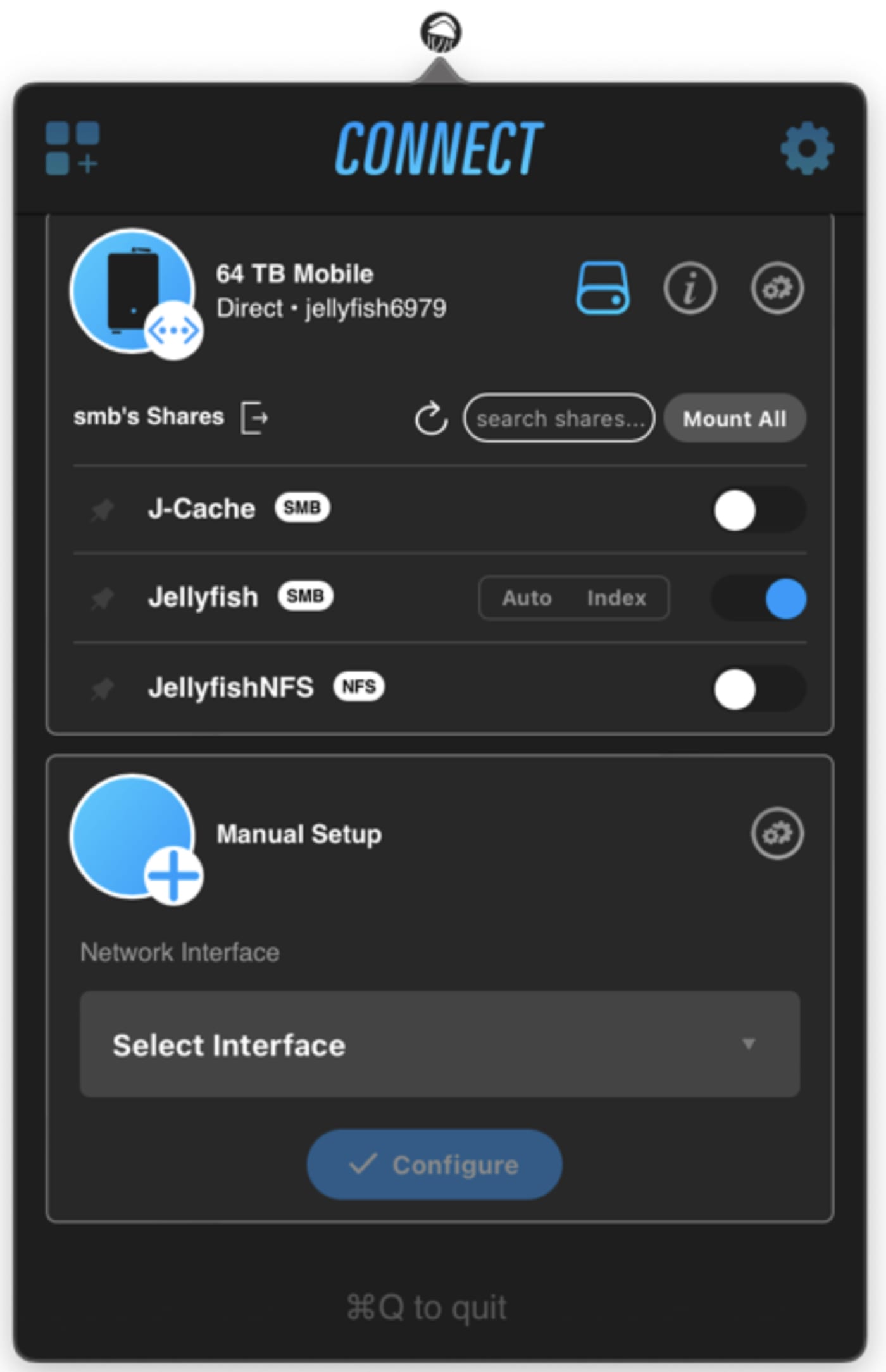886x1372 pixels.
Task: Click the J-Cache share name
Action: pos(201,509)
